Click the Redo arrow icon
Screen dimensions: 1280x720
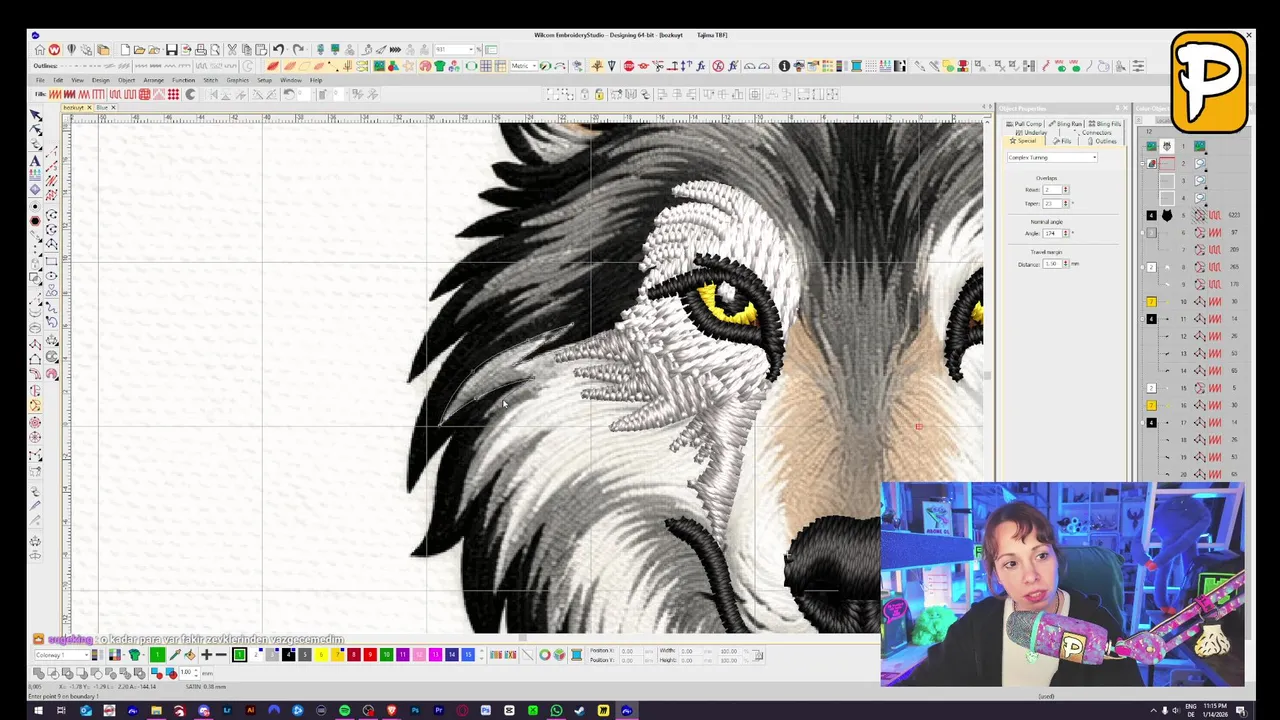298,49
